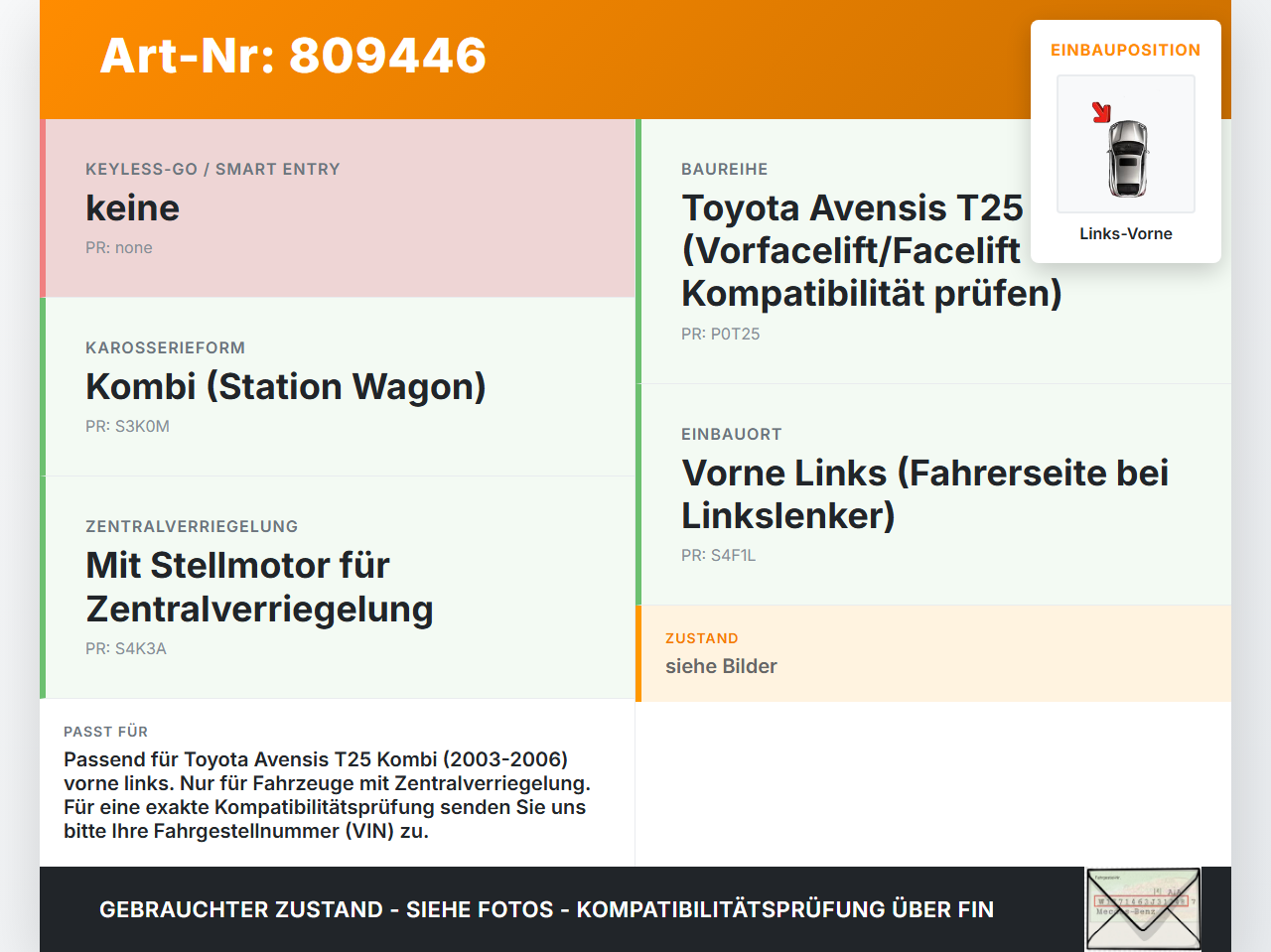
Task: Click footer text 'GEBRAUCHTER ZUSTAND - SIEHE FOTOS'
Action: (x=327, y=909)
